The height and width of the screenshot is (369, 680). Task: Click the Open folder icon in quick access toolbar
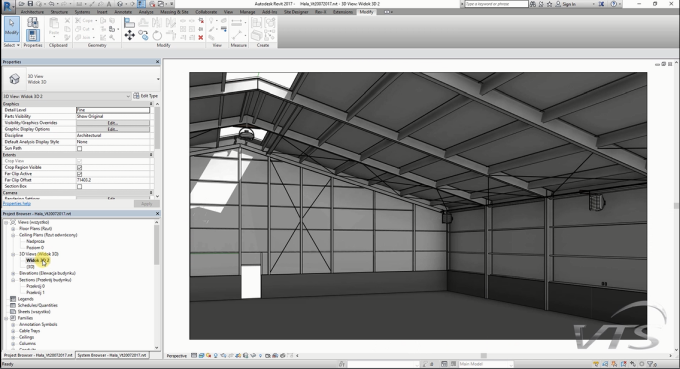coord(21,4)
